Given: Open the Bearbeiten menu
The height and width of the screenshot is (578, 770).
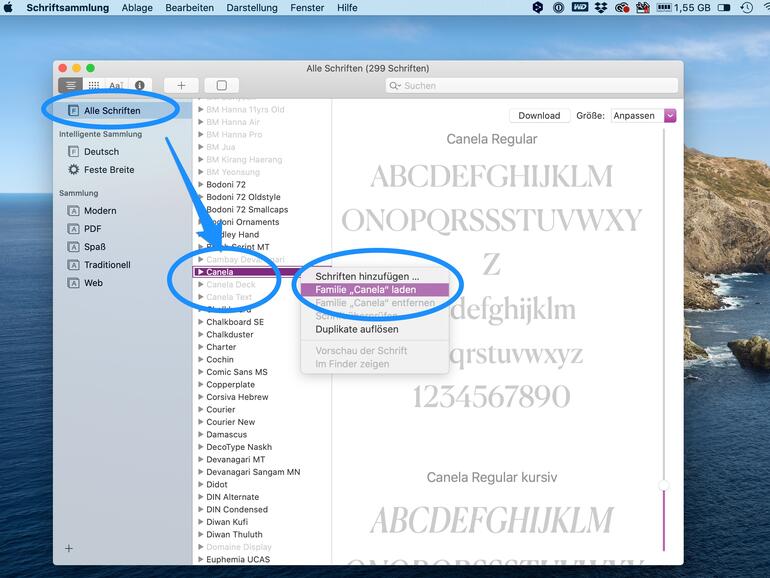Looking at the screenshot, I should (x=190, y=7).
